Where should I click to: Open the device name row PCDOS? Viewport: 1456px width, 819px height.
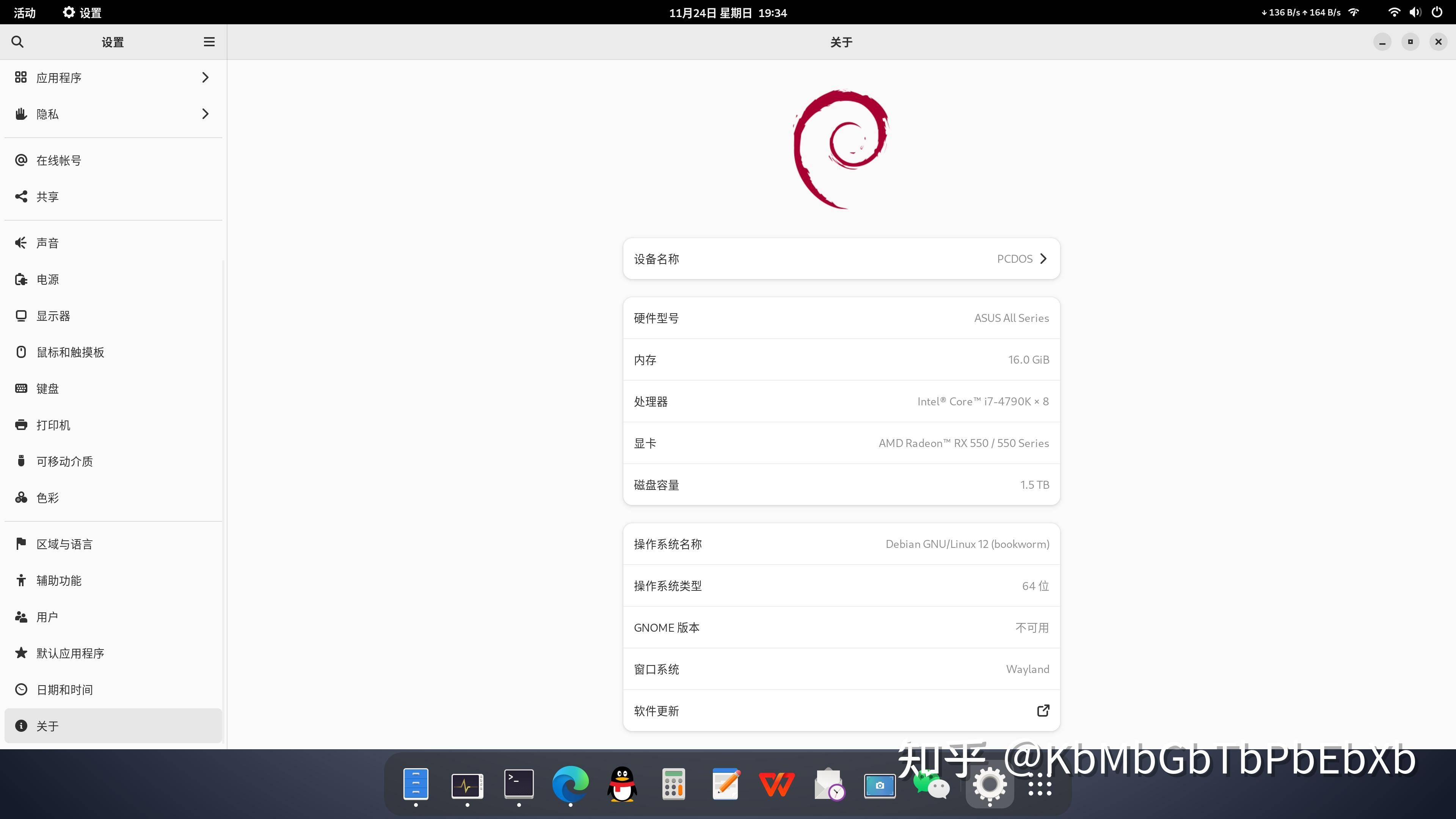point(841,259)
